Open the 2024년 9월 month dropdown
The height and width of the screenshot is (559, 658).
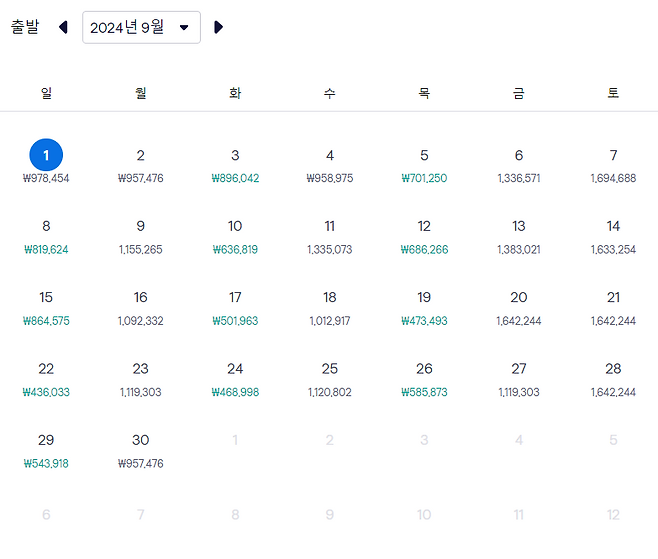pyautogui.click(x=141, y=27)
